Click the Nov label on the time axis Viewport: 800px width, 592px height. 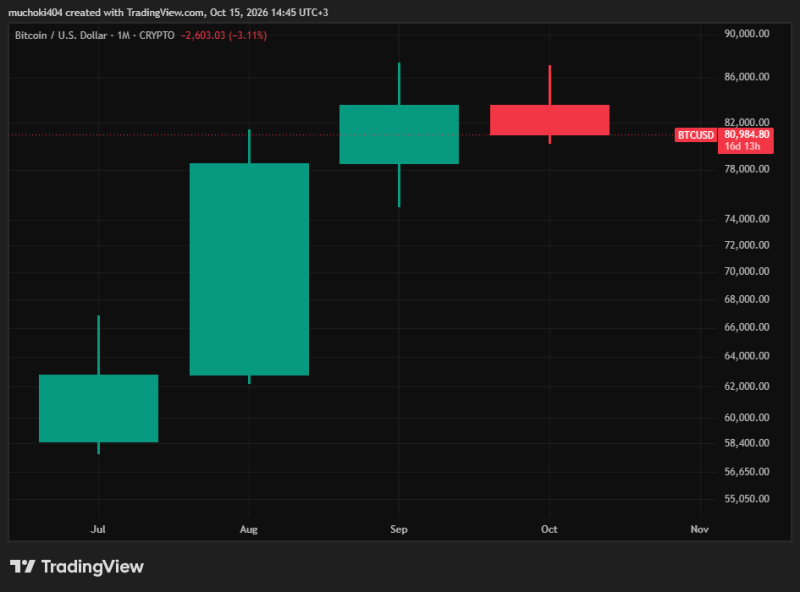pyautogui.click(x=699, y=529)
